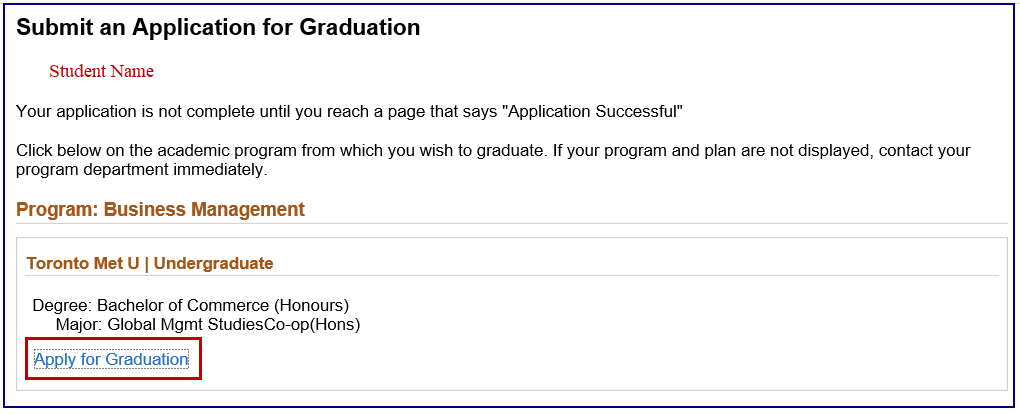Click the "Major:" label
Image resolution: width=1020 pixels, height=414 pixels.
(79, 324)
